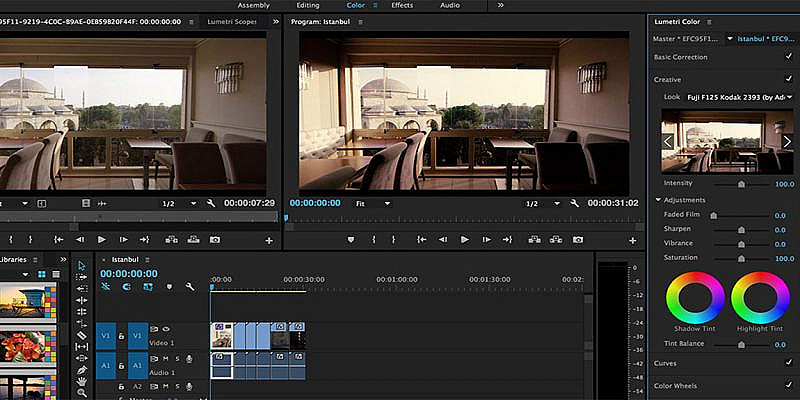The width and height of the screenshot is (800, 400).
Task: Toggle the Basic Correction checkbox
Action: click(x=789, y=57)
